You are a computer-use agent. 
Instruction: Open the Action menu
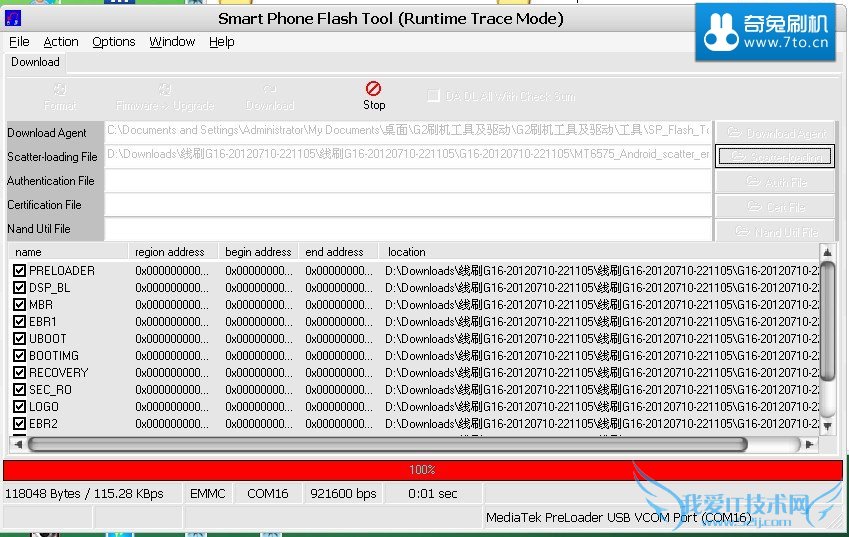point(61,42)
